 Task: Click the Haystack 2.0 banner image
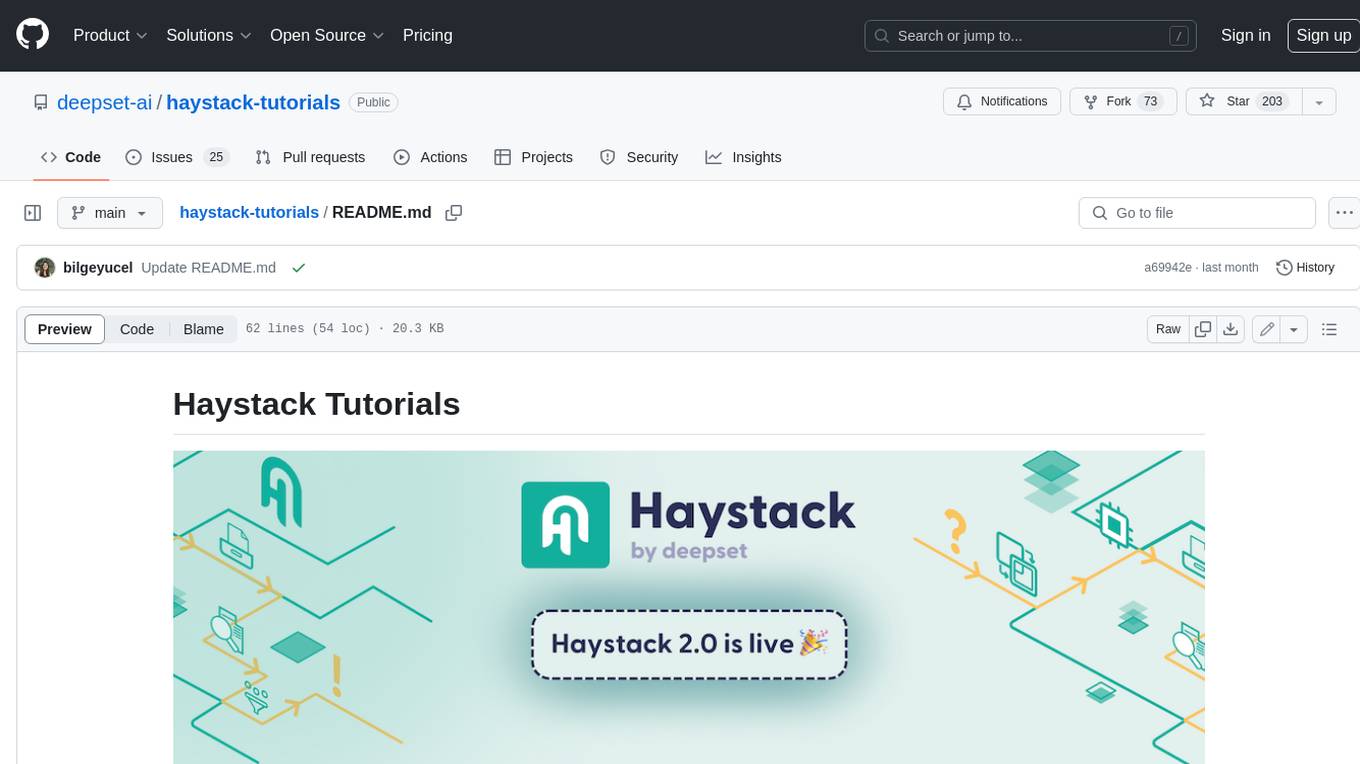(689, 607)
